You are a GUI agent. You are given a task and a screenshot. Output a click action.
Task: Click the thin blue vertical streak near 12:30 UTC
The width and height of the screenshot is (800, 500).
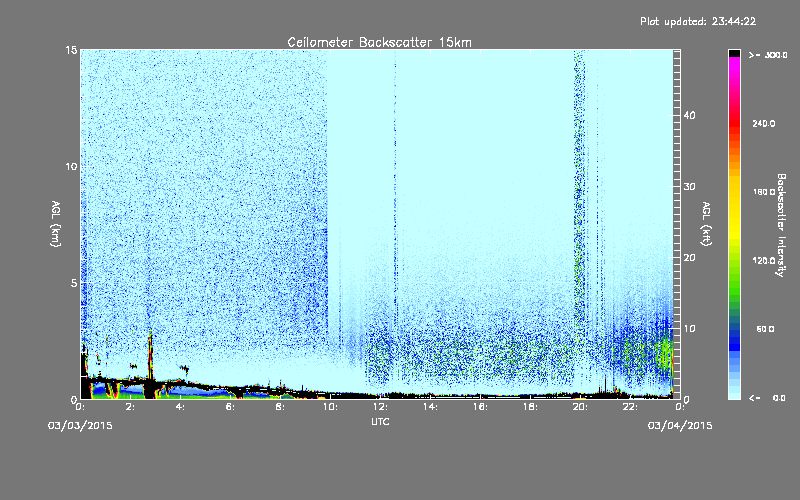pyautogui.click(x=395, y=189)
